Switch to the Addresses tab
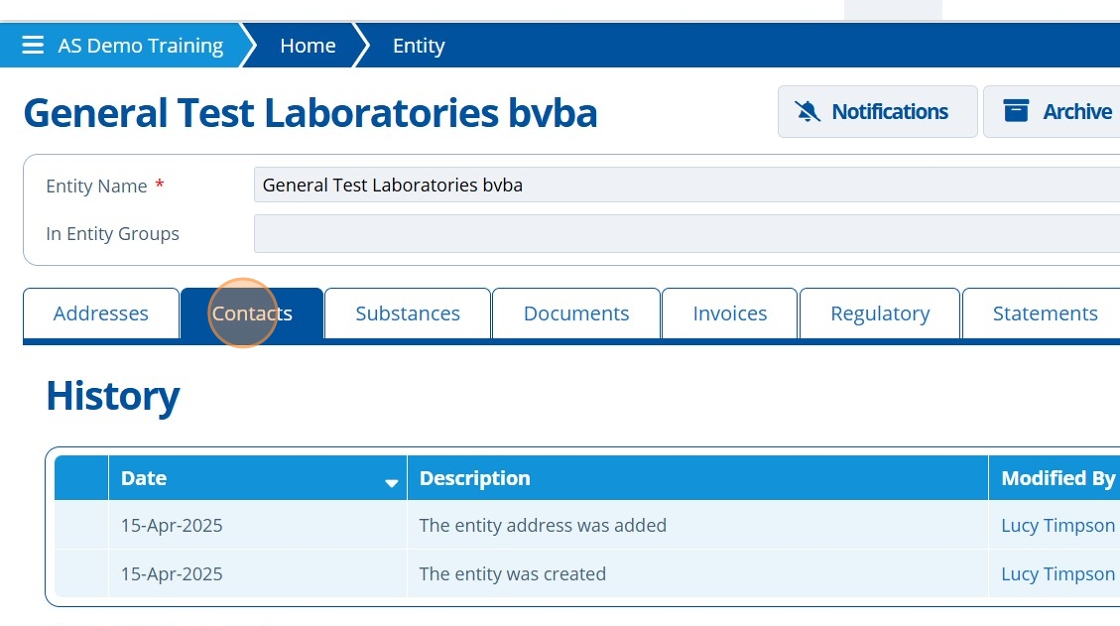The image size is (1120, 626). pos(101,314)
